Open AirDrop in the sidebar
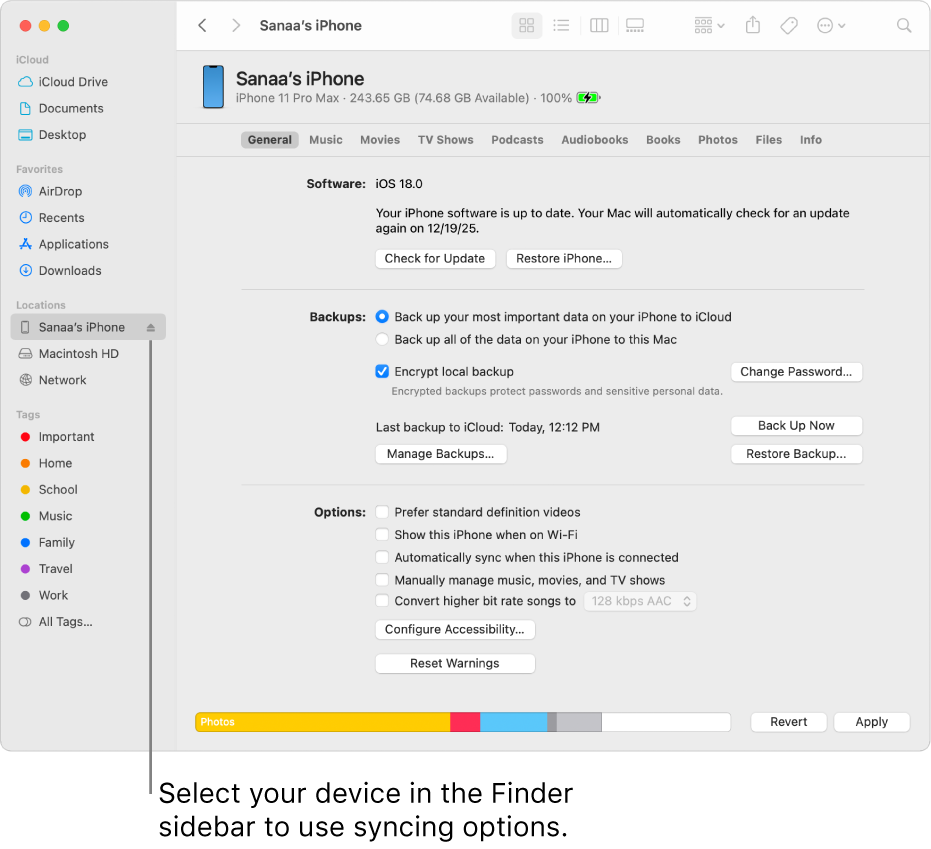The width and height of the screenshot is (931, 849). 60,191
